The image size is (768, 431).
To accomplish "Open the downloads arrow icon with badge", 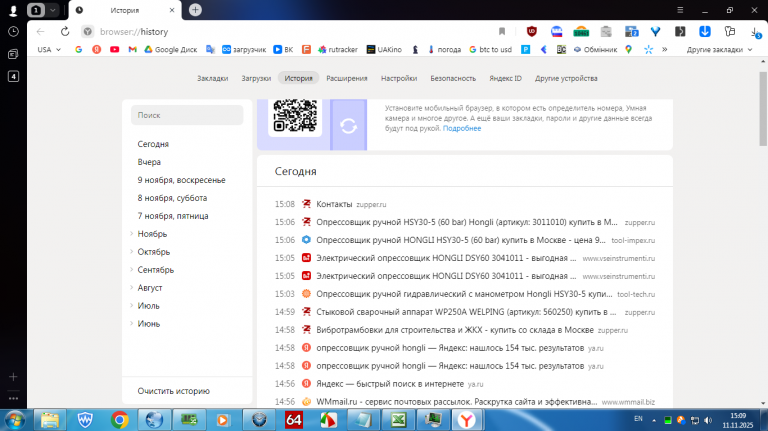I will pyautogui.click(x=755, y=32).
